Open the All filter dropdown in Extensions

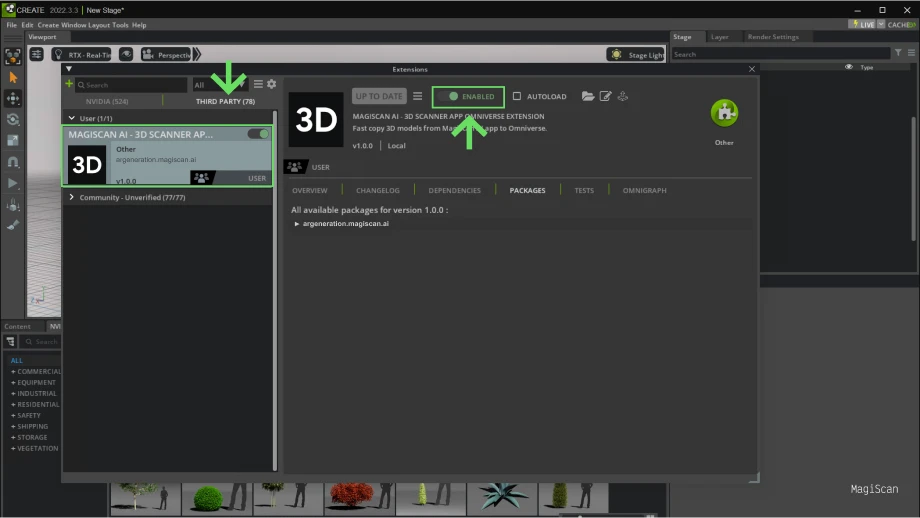tap(219, 85)
